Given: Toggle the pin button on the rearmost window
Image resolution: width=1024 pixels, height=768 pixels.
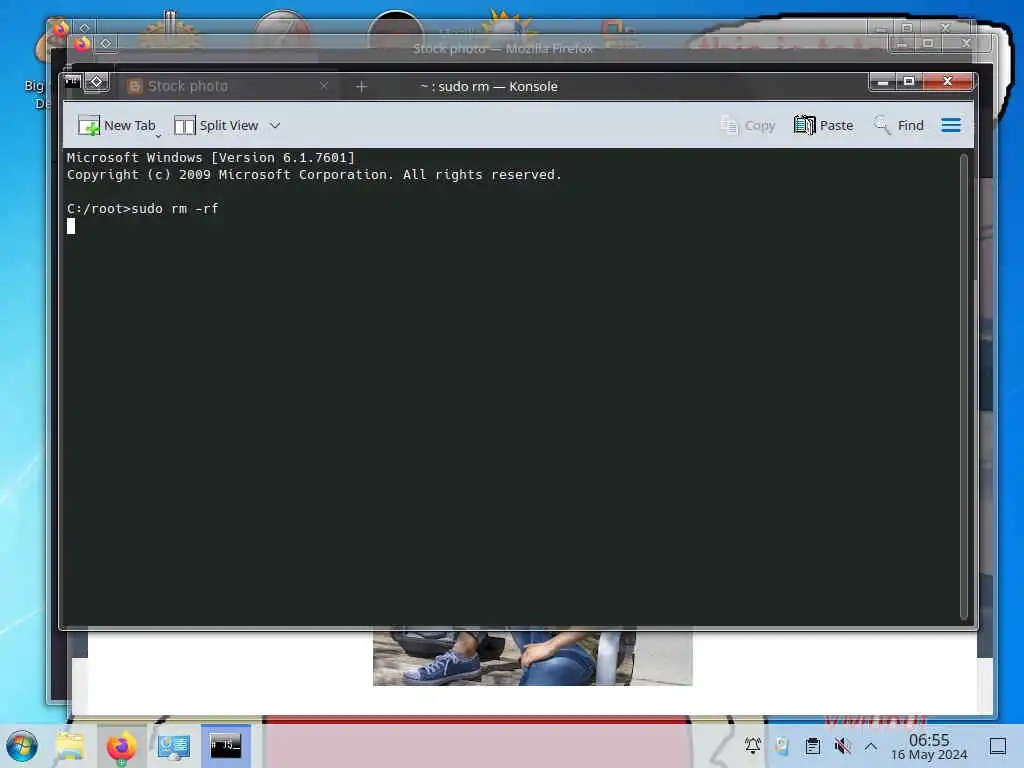Looking at the screenshot, I should [84, 28].
